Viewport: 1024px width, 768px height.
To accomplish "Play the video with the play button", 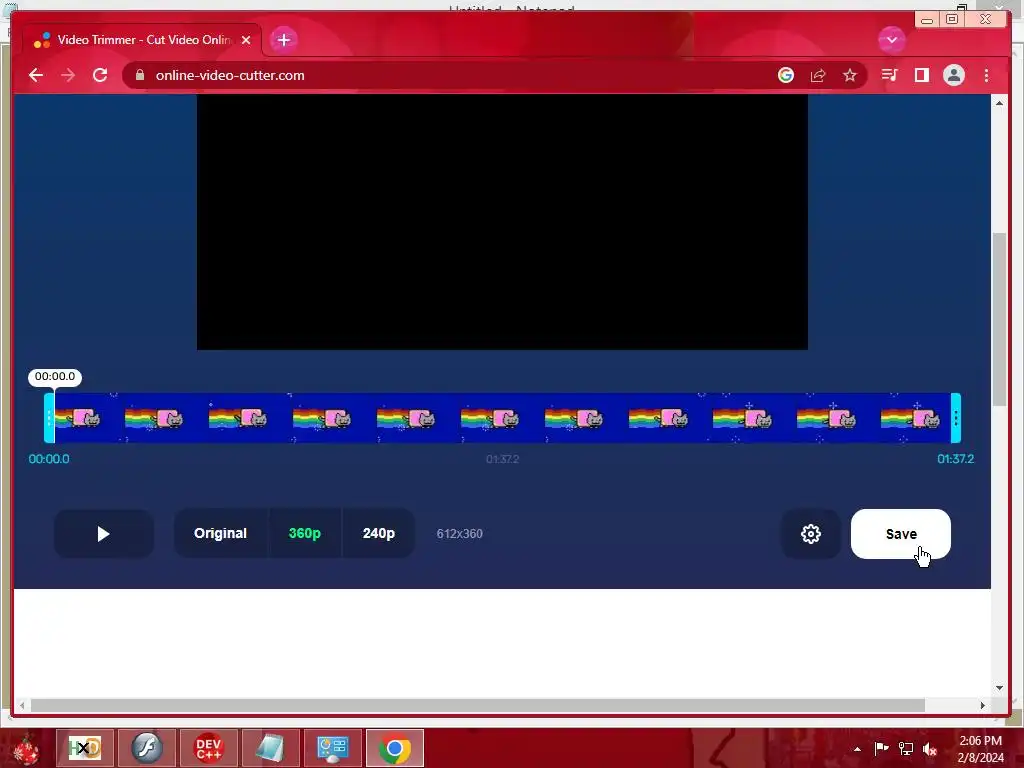I will 103,534.
